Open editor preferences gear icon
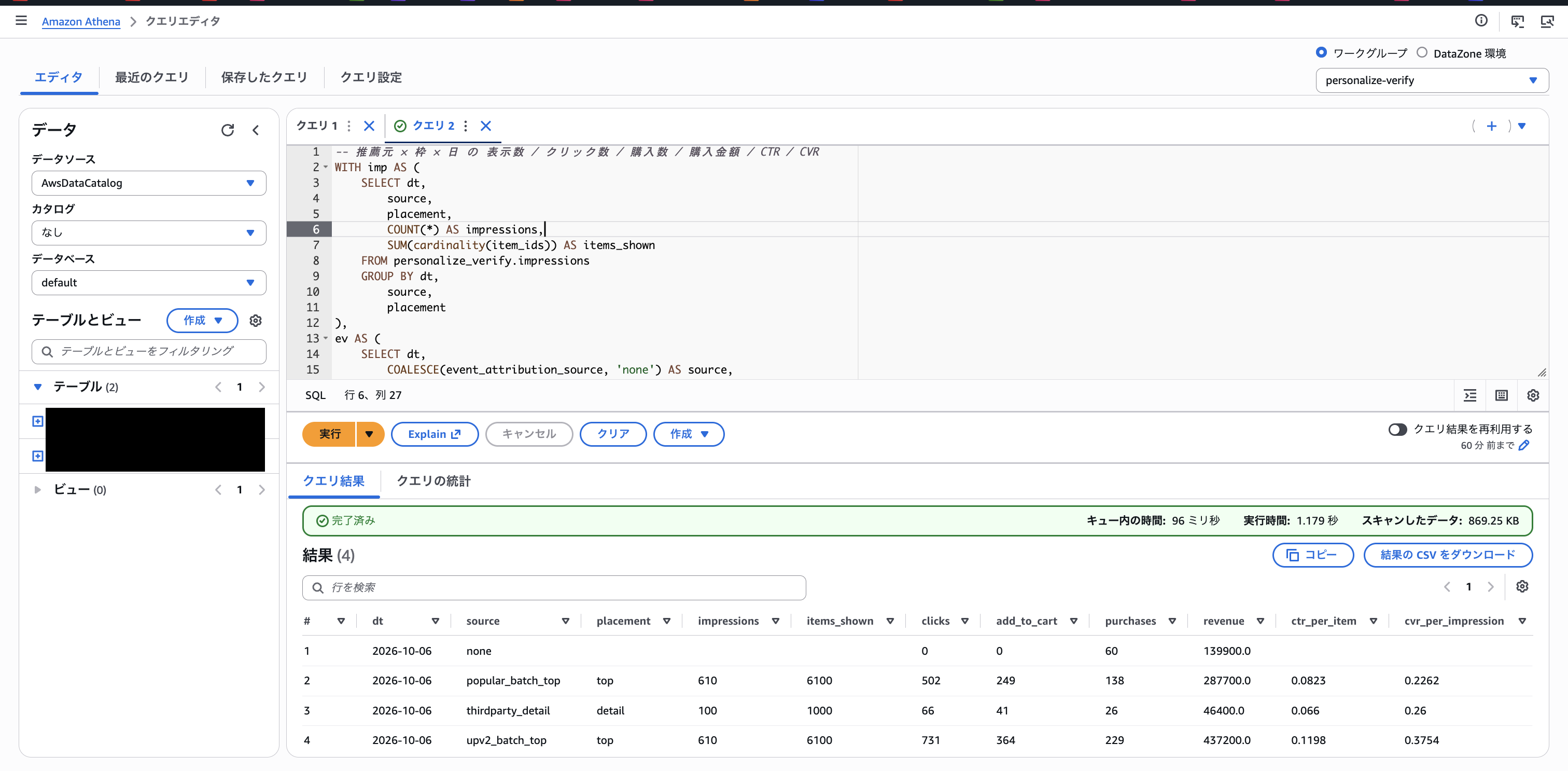 click(1533, 395)
